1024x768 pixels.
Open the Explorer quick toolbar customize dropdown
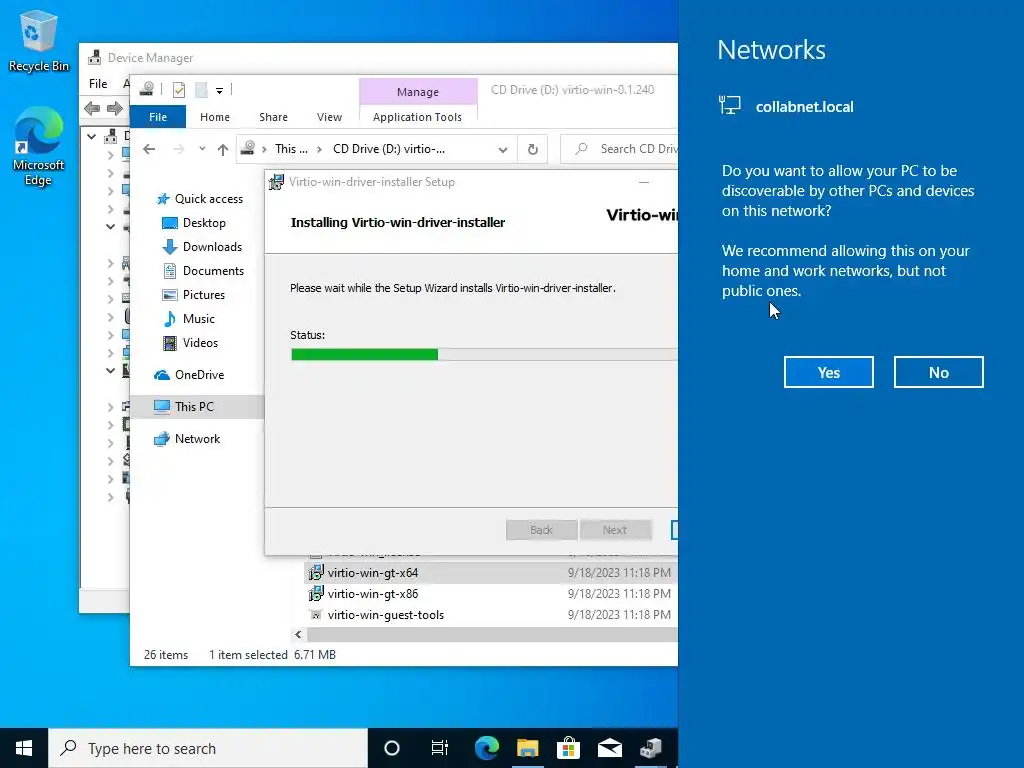pyautogui.click(x=219, y=91)
